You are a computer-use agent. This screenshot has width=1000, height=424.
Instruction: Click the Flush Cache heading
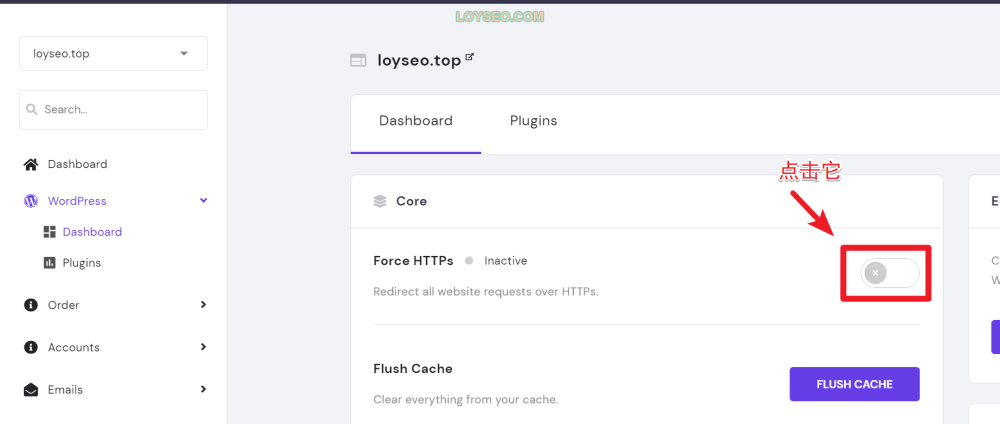coord(413,369)
